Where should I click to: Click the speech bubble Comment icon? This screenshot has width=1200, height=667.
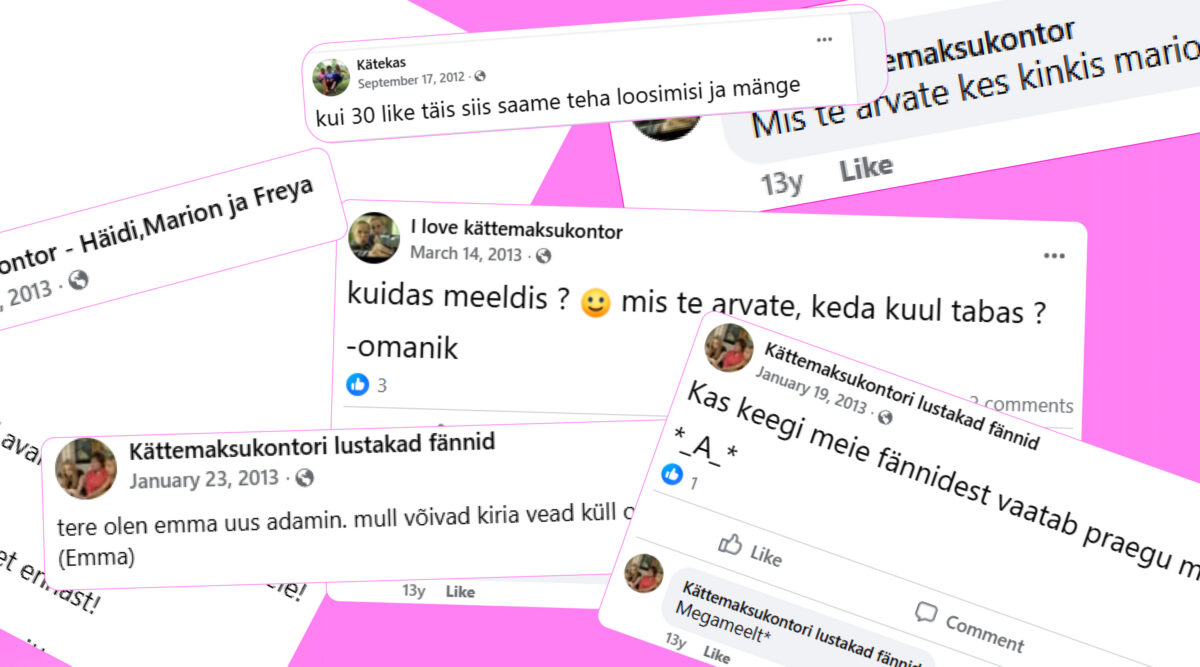pos(926,613)
